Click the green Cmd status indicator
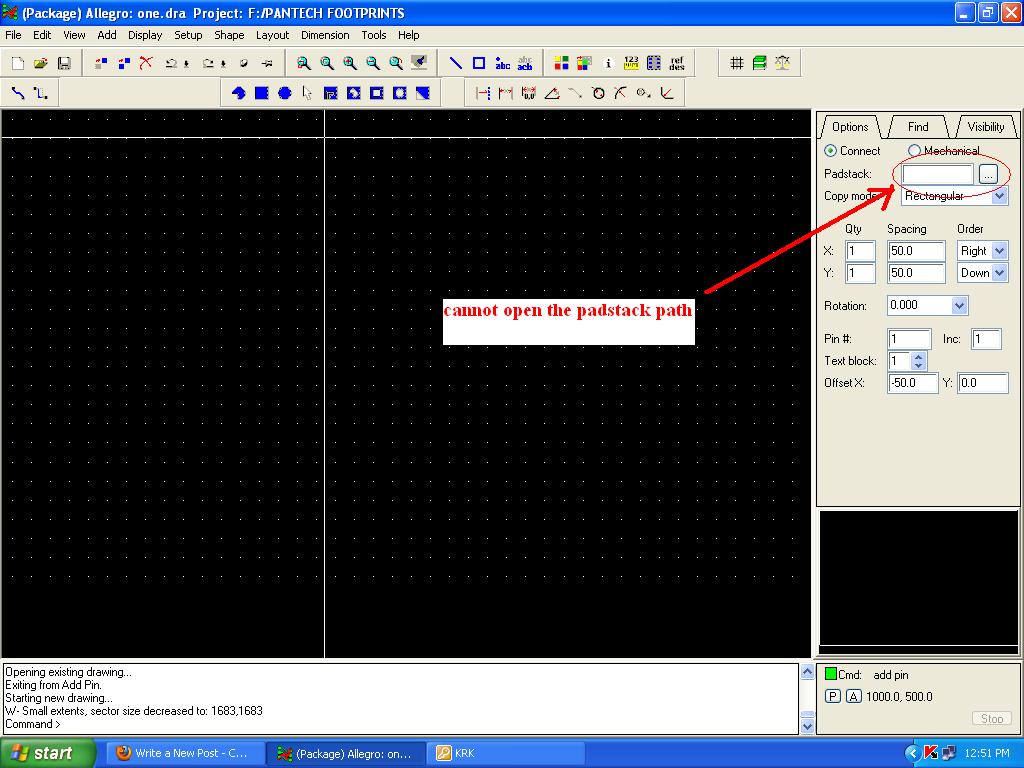Screen dimensions: 1024x768 click(x=830, y=674)
